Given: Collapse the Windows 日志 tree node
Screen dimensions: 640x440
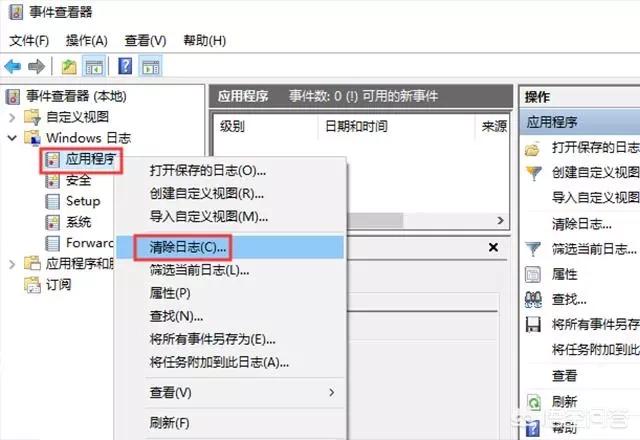Looking at the screenshot, I should 12,138.
